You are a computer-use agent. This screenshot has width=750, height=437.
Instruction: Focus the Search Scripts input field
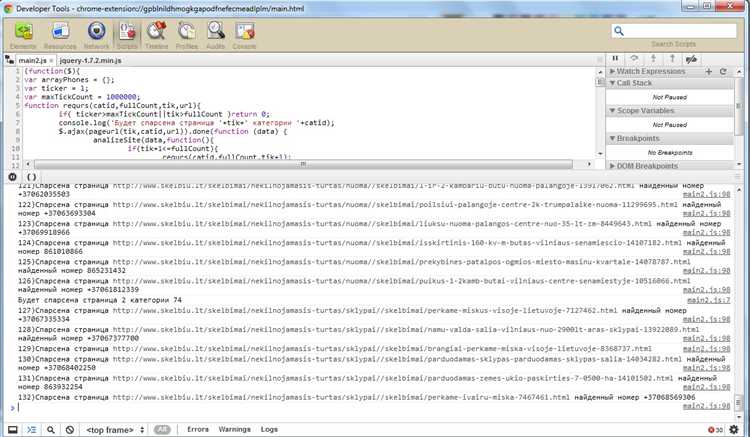[673, 31]
